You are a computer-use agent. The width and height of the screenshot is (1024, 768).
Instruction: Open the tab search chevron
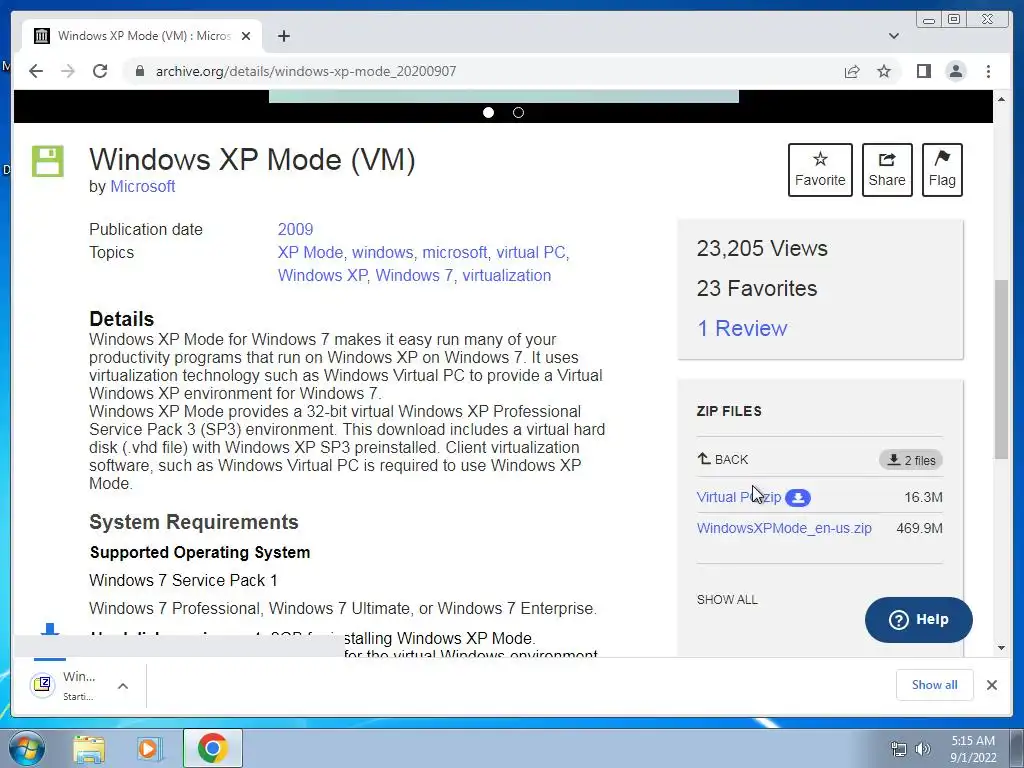894,36
